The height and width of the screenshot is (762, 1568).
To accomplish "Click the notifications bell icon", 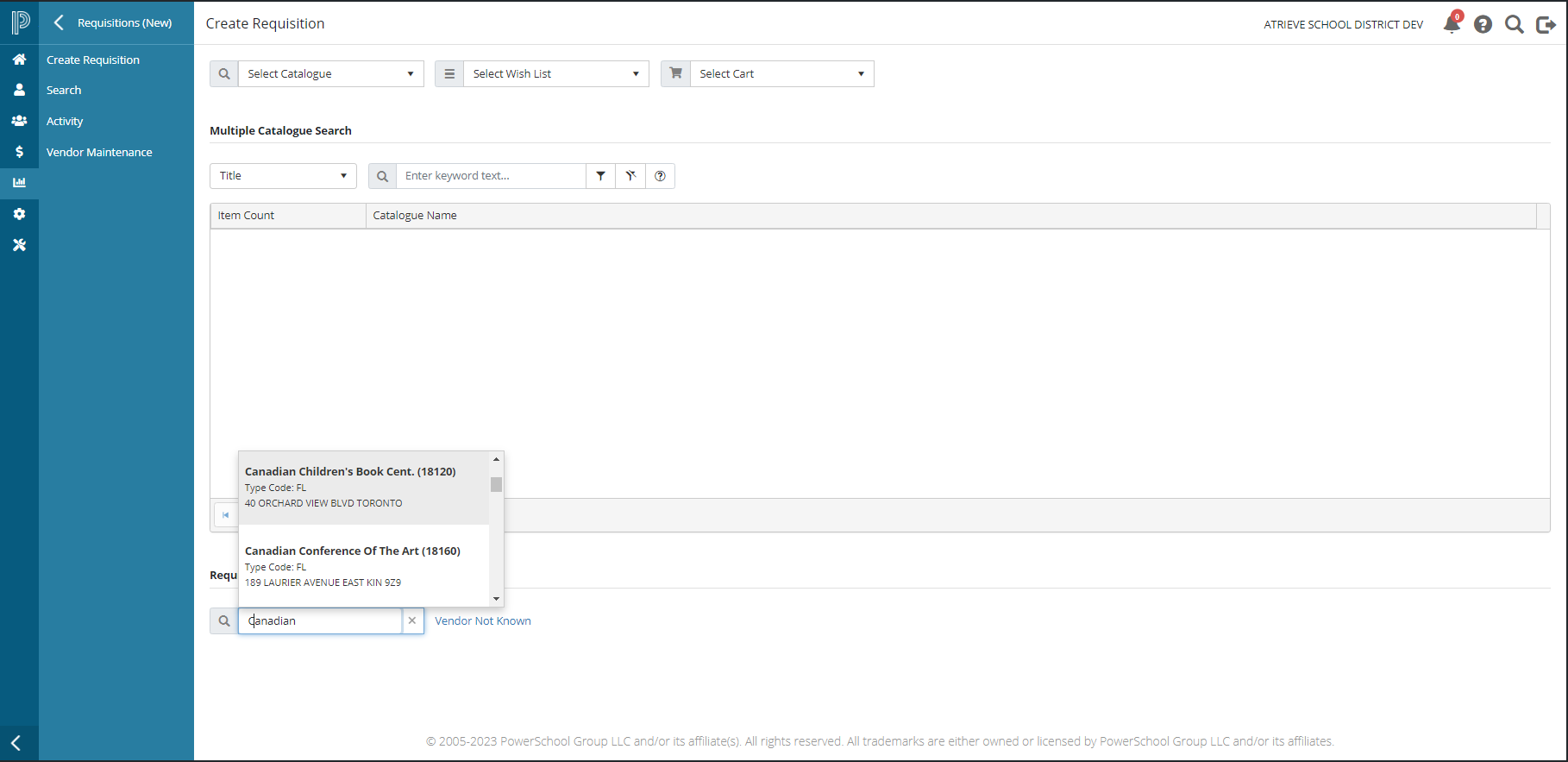I will pyautogui.click(x=1452, y=24).
